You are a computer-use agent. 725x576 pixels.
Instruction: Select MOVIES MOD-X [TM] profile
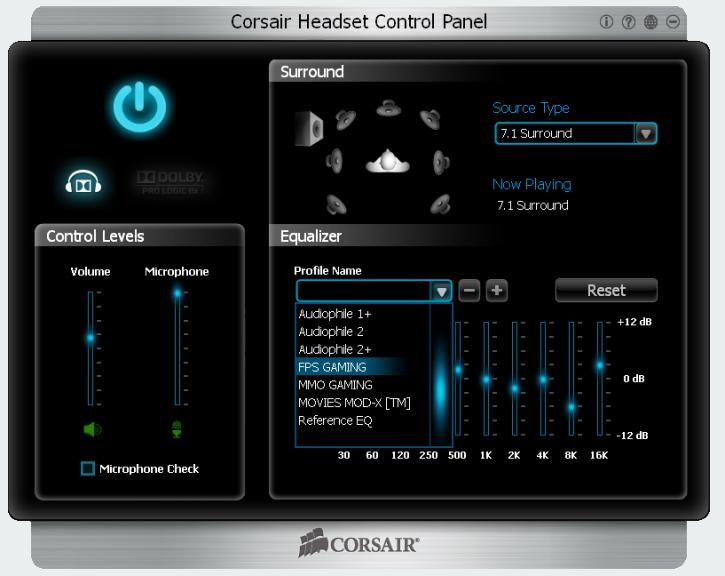click(x=362, y=403)
